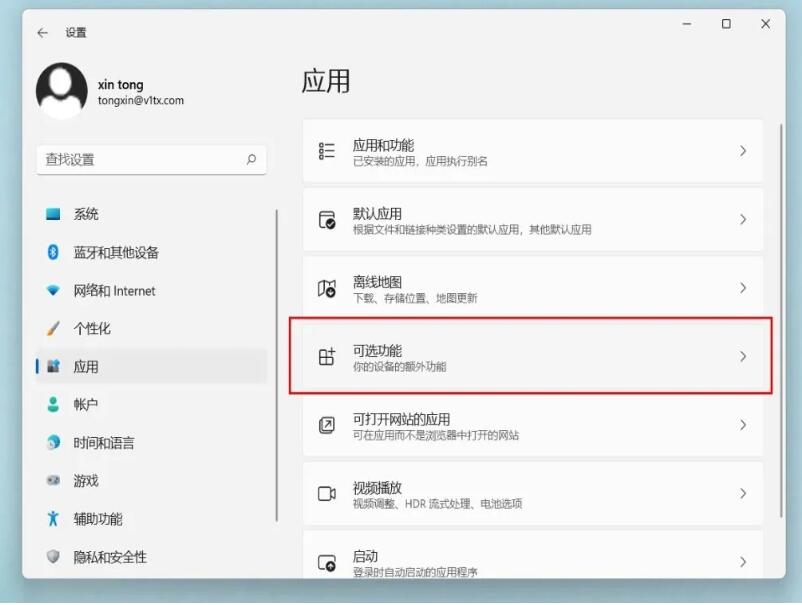Click the 启动 startup icon
This screenshot has width=802, height=605.
pos(325,562)
